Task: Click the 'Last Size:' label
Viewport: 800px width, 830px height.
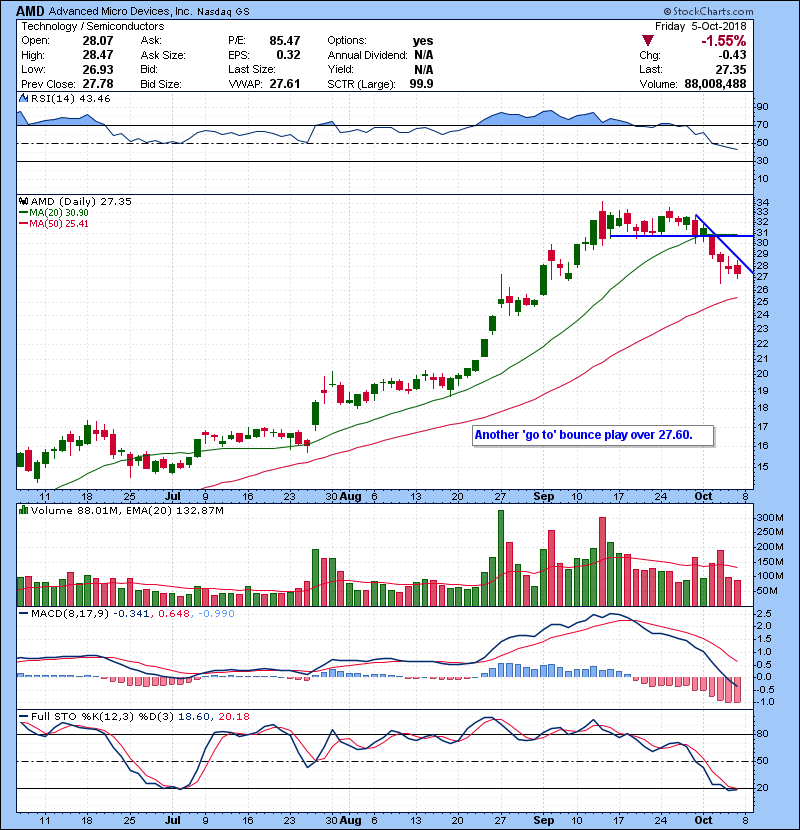Action: click(x=251, y=69)
